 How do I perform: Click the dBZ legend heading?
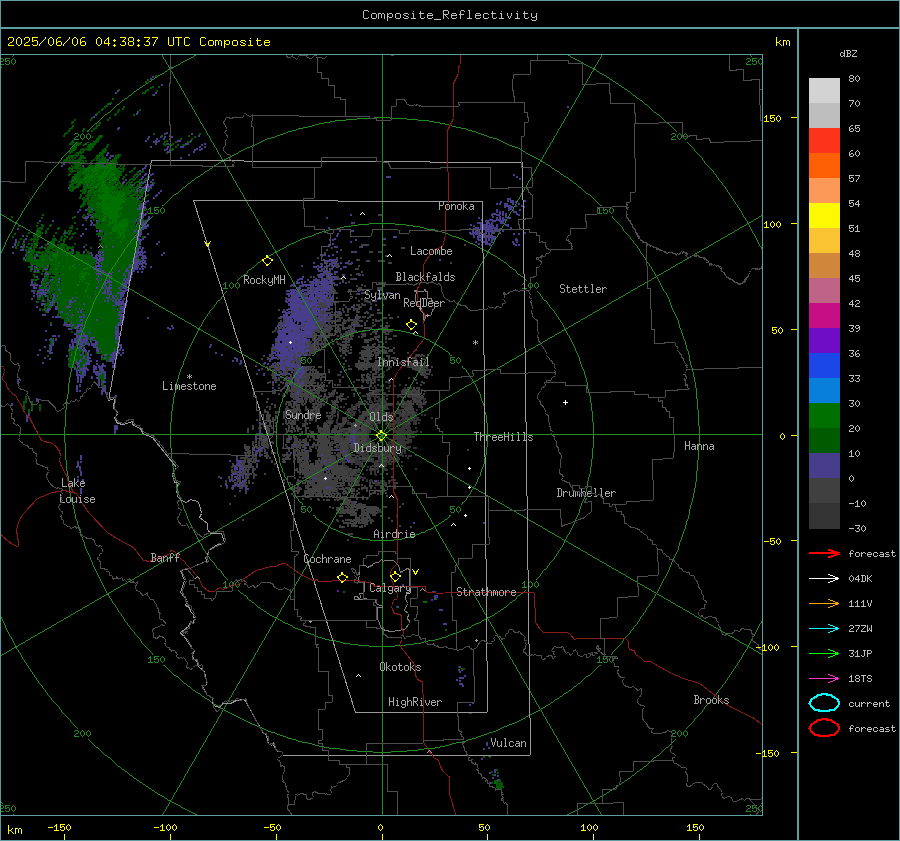(x=848, y=54)
